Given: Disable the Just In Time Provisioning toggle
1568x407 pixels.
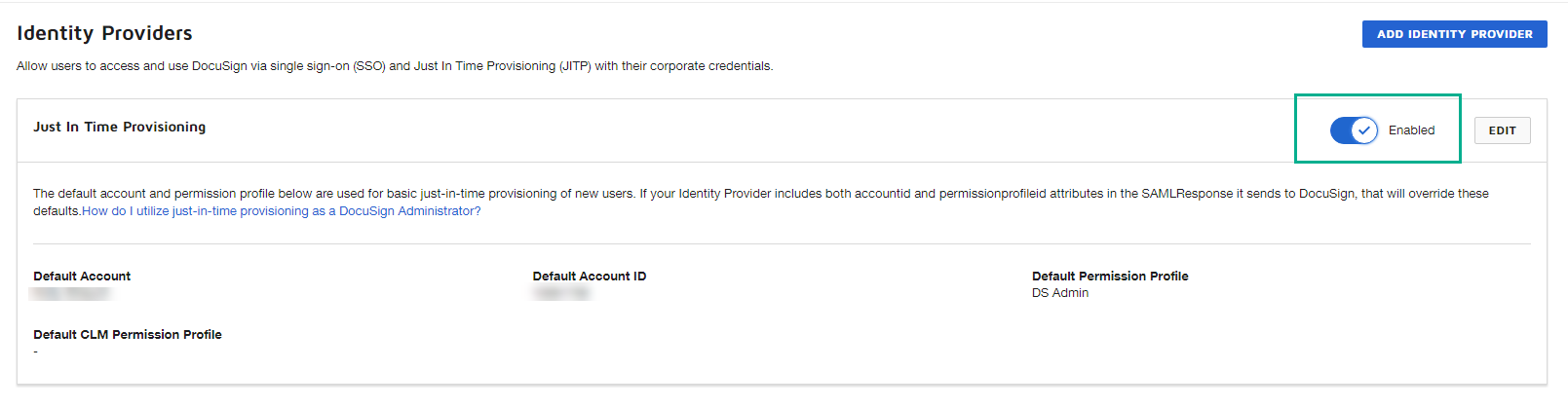Looking at the screenshot, I should (1354, 130).
